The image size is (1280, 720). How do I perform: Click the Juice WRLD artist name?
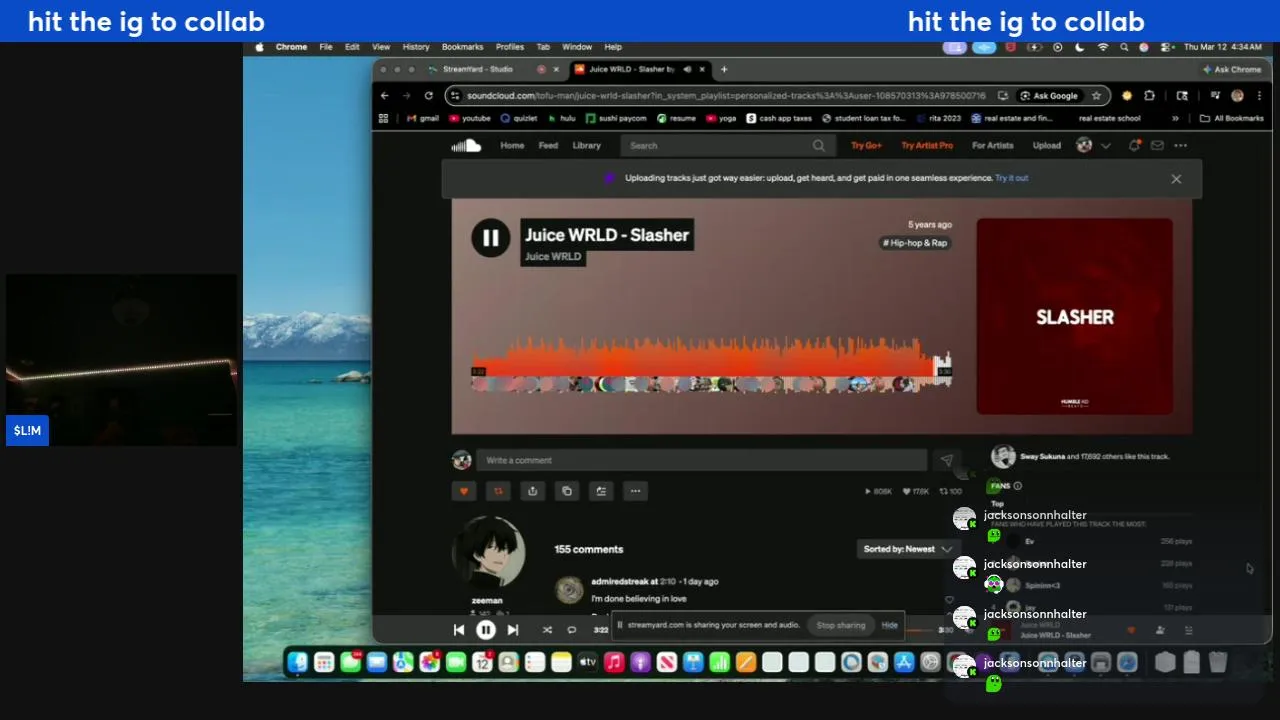click(553, 257)
